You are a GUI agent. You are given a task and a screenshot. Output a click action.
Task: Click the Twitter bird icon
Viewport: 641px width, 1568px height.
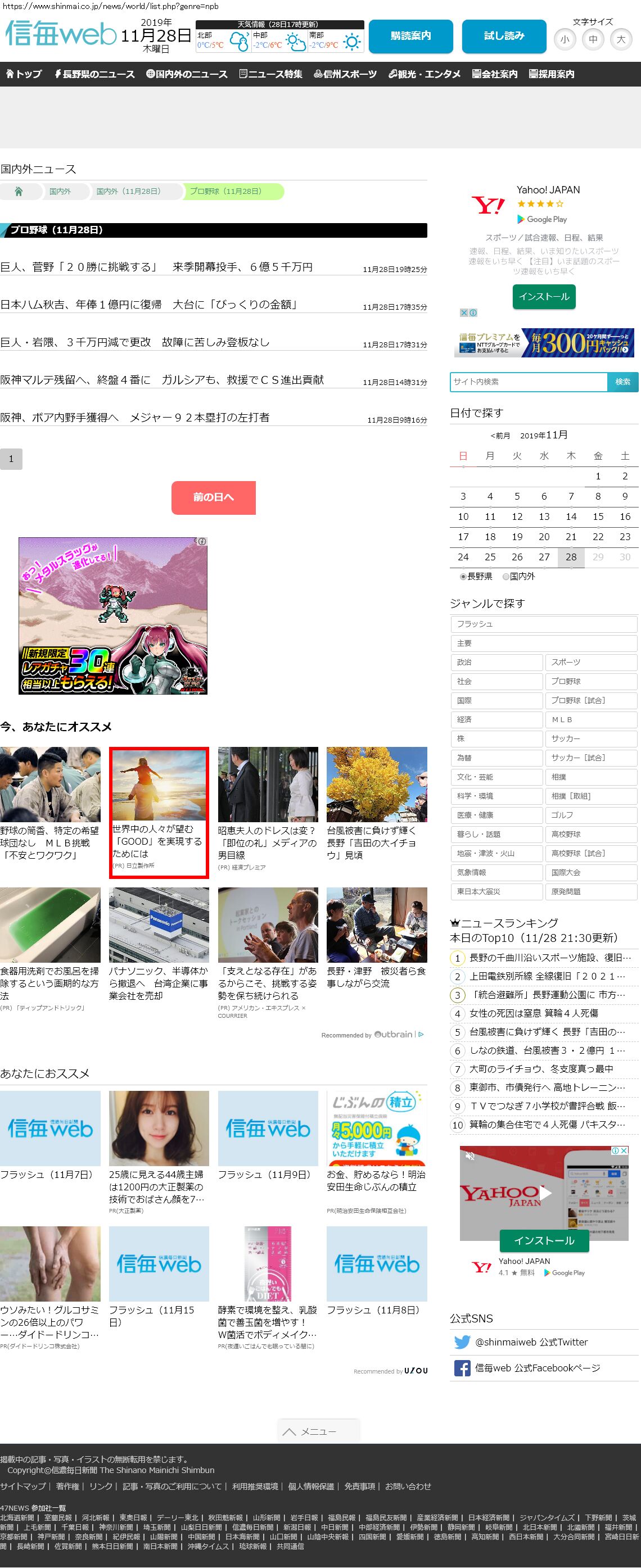click(462, 1342)
